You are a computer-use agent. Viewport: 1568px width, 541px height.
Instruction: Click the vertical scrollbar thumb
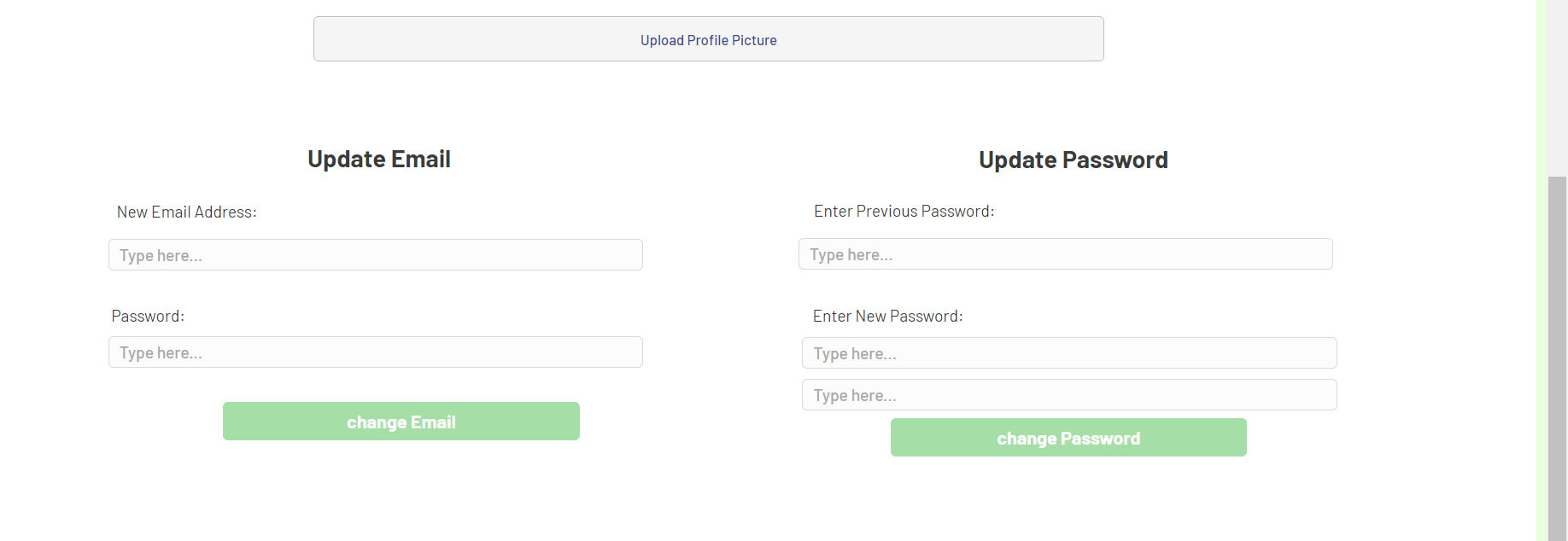[x=1557, y=358]
